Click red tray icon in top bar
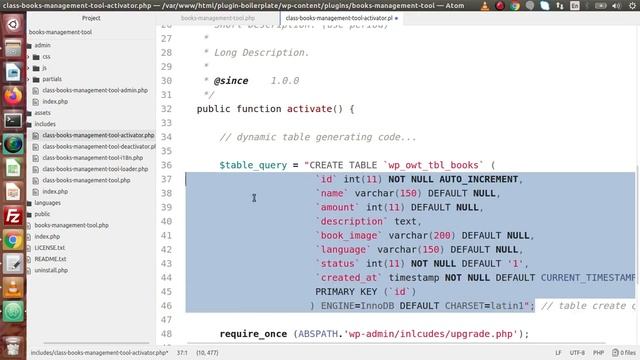 500,6
